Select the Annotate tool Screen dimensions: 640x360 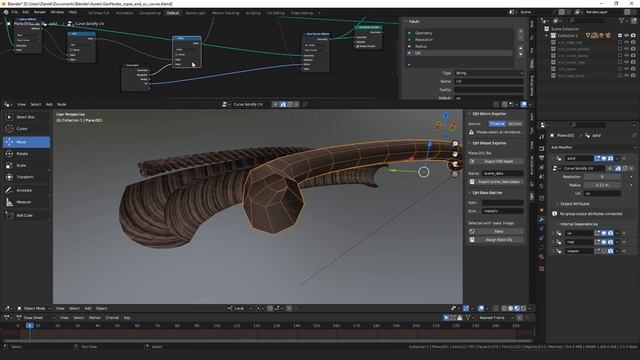click(27, 190)
